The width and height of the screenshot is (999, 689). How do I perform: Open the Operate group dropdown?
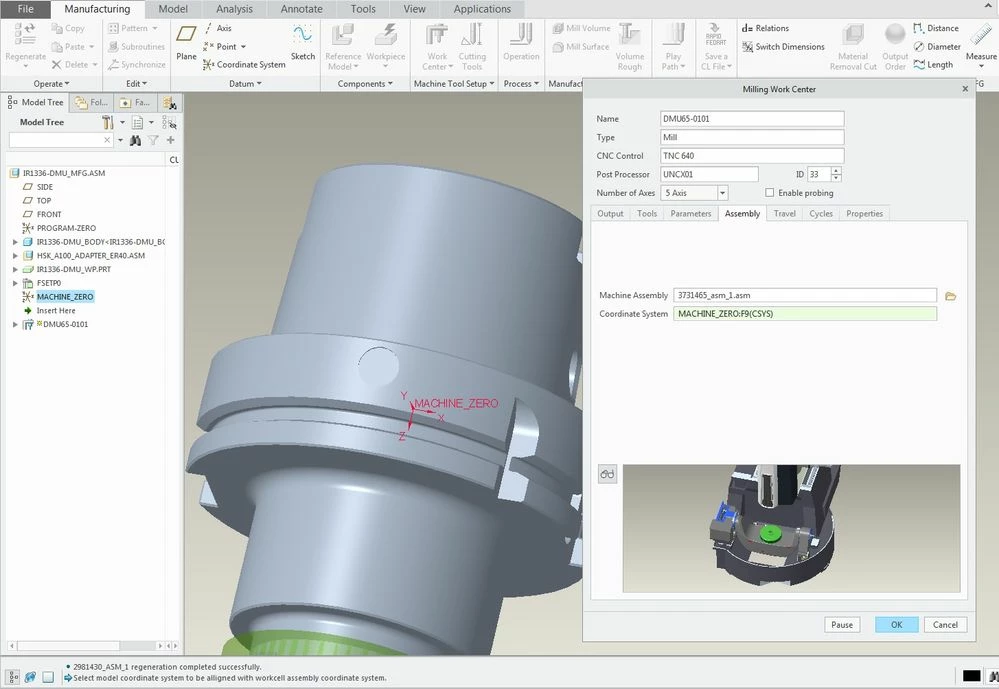(x=52, y=83)
